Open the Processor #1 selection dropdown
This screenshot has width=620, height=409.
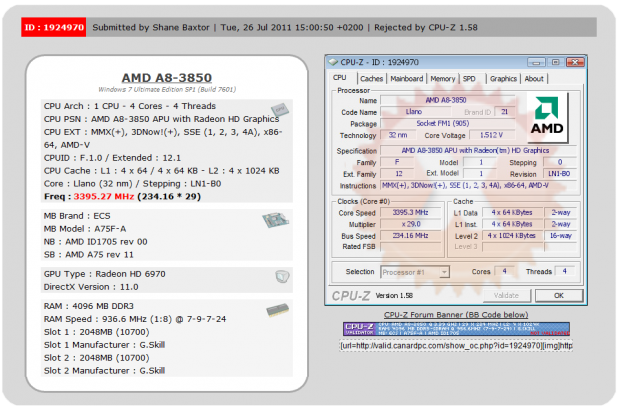(444, 272)
